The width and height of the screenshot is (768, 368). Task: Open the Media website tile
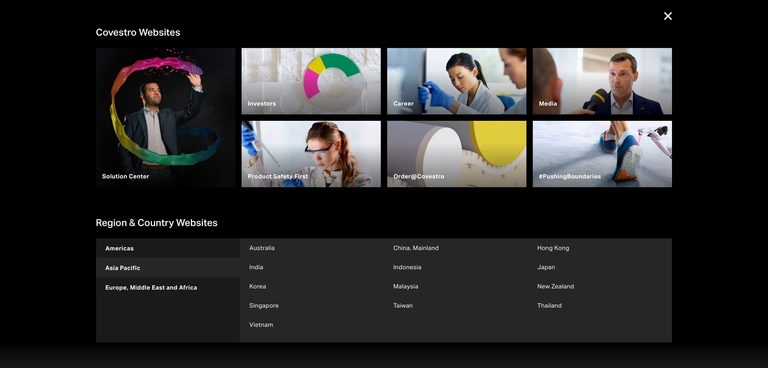pos(602,81)
